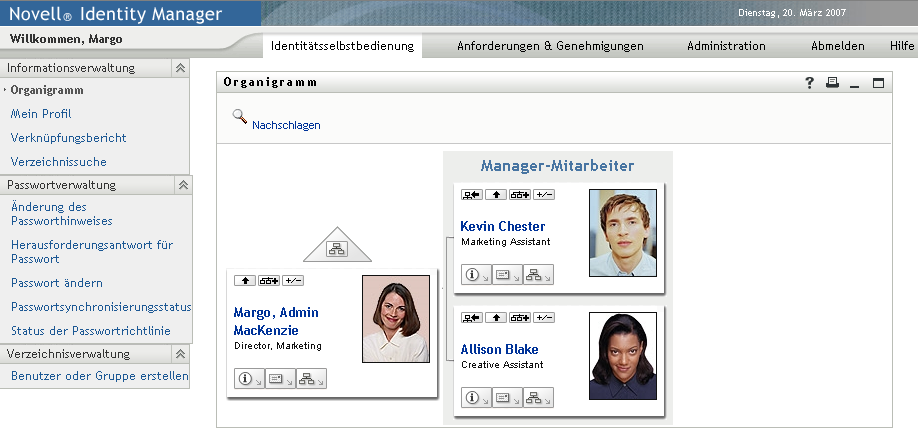The width and height of the screenshot is (918, 428).
Task: Click Allison Blake's photo
Action: (x=623, y=356)
